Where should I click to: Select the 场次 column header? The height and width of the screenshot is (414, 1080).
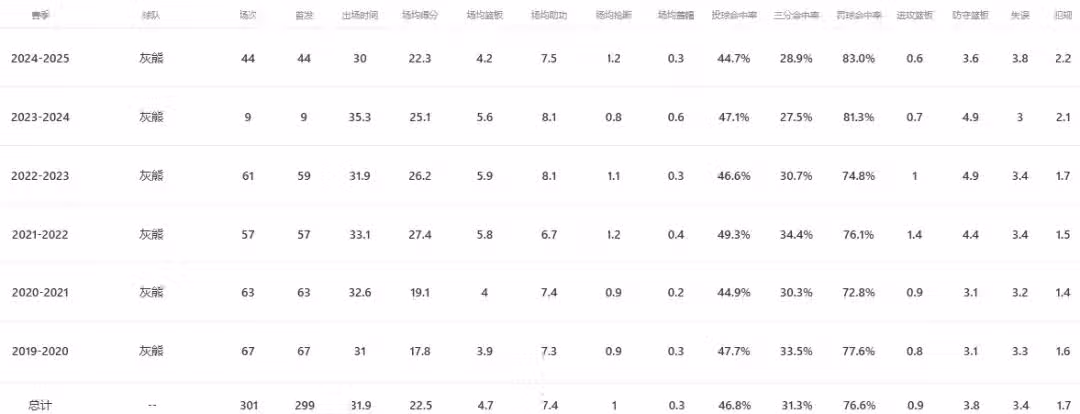[x=248, y=17]
